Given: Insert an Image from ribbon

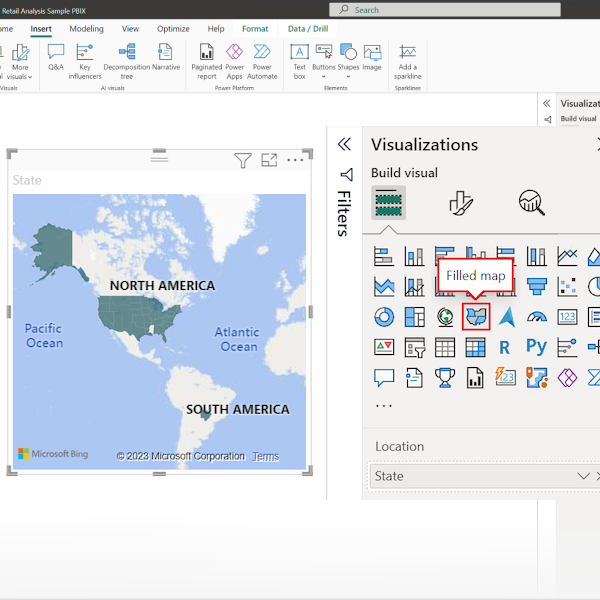Looking at the screenshot, I should pos(372,57).
